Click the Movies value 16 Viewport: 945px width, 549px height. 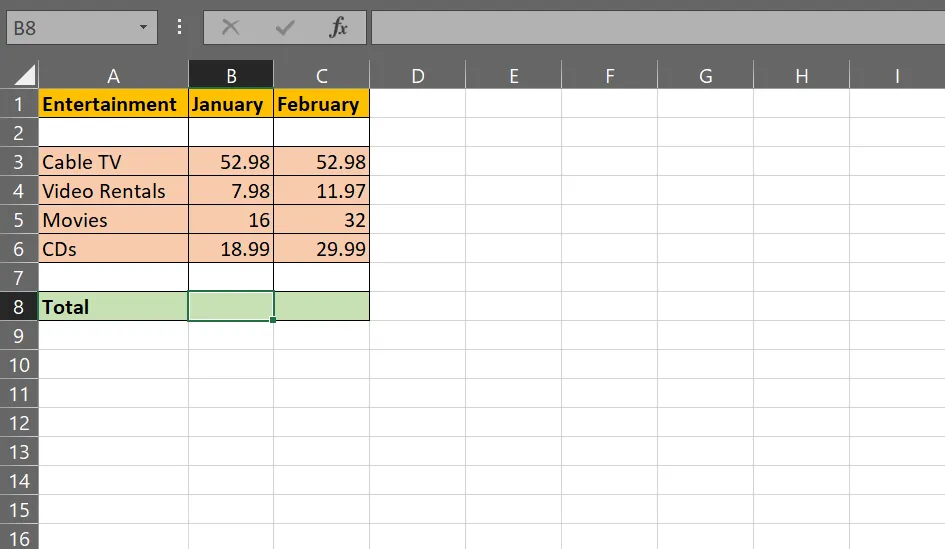click(x=231, y=219)
